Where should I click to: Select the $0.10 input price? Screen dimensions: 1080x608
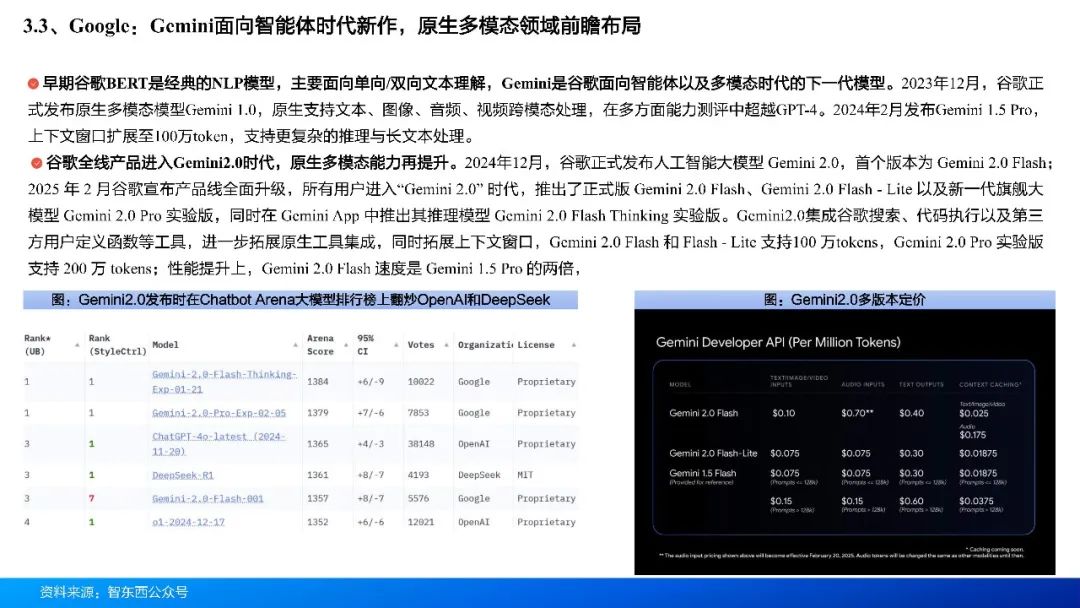[x=783, y=413]
